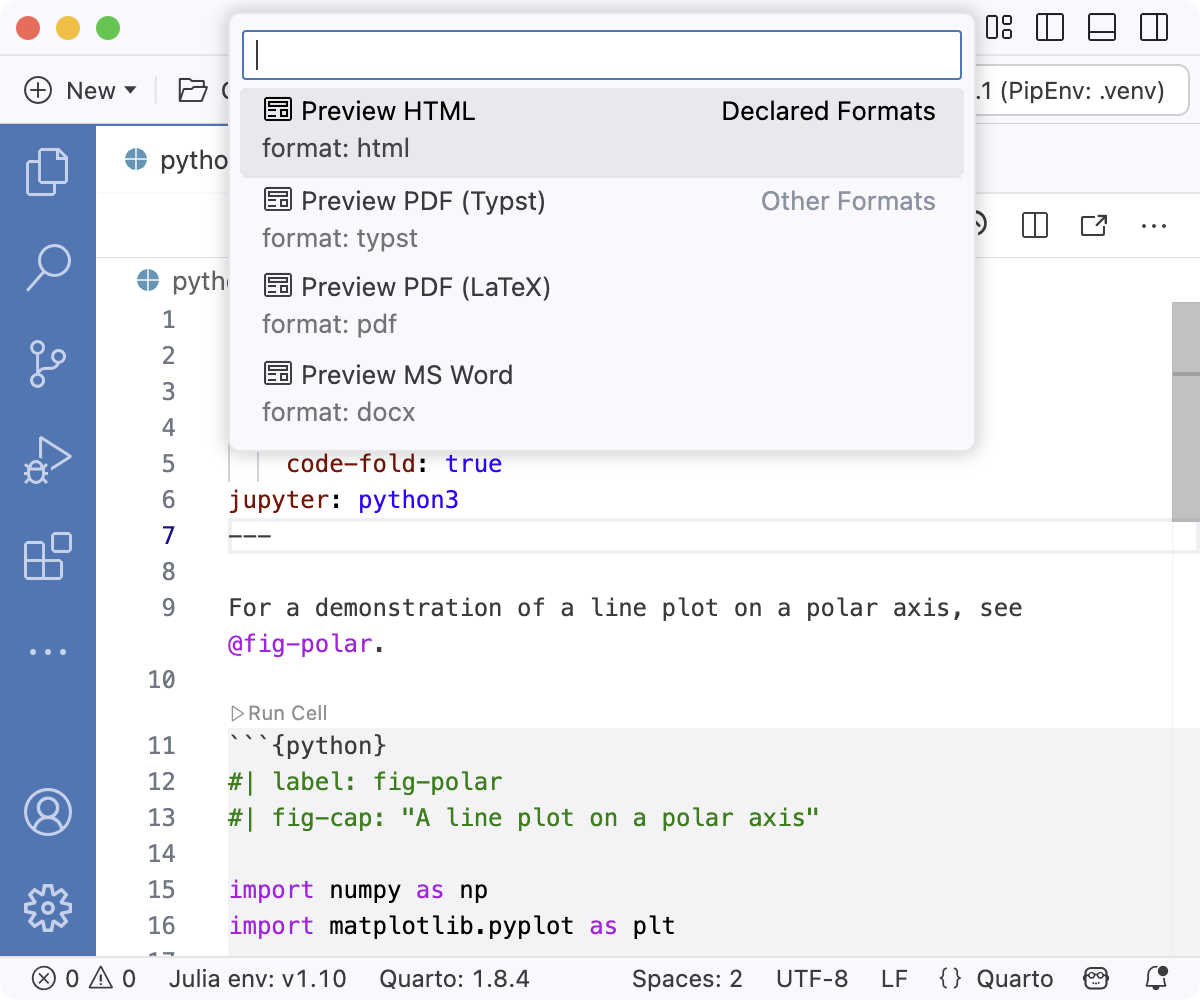1200x1000 pixels.
Task: Open the Extensions sidebar icon
Action: tap(48, 557)
